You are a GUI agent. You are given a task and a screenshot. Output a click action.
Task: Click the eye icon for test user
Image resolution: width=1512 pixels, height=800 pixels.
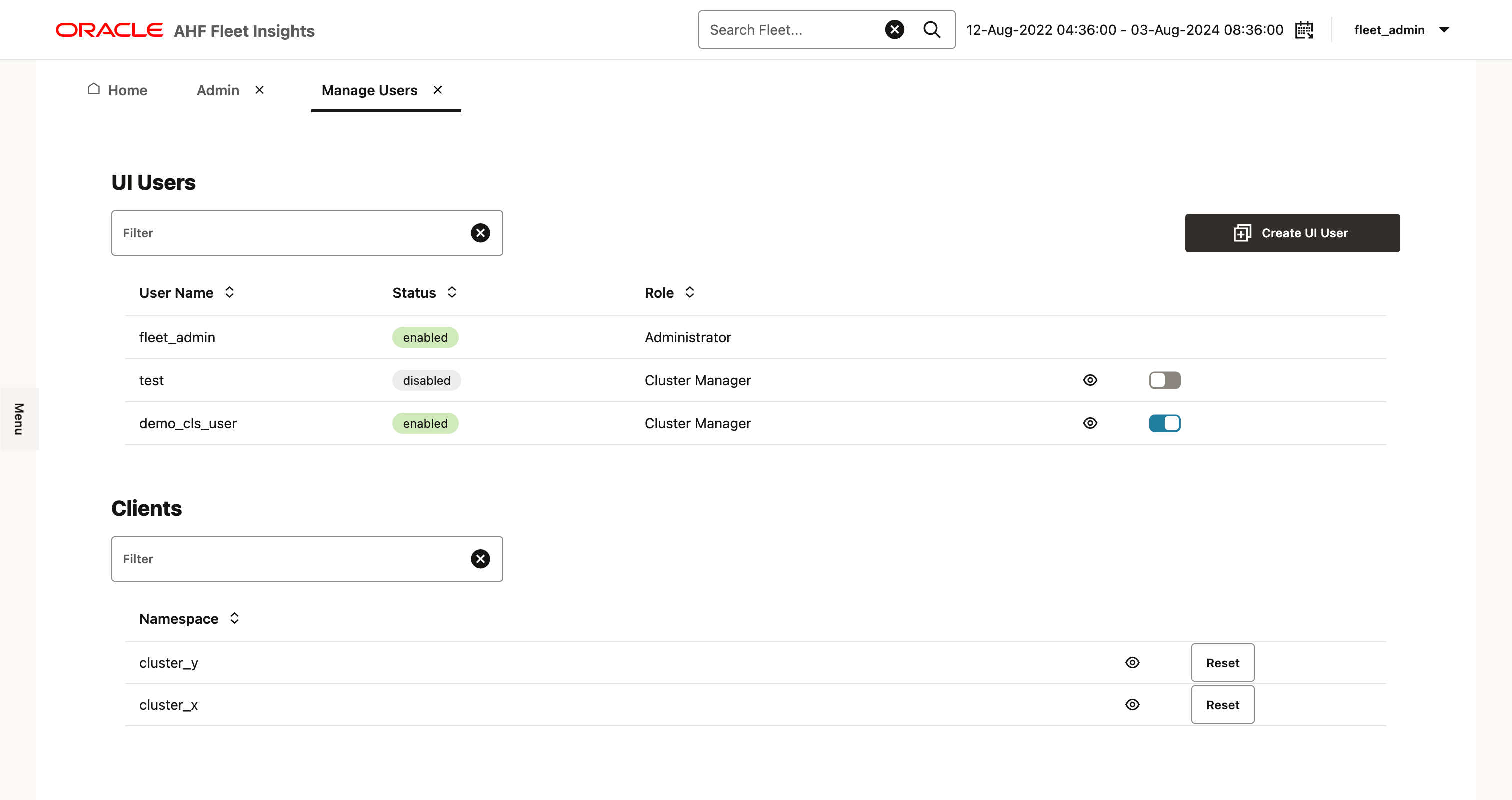[x=1090, y=380]
